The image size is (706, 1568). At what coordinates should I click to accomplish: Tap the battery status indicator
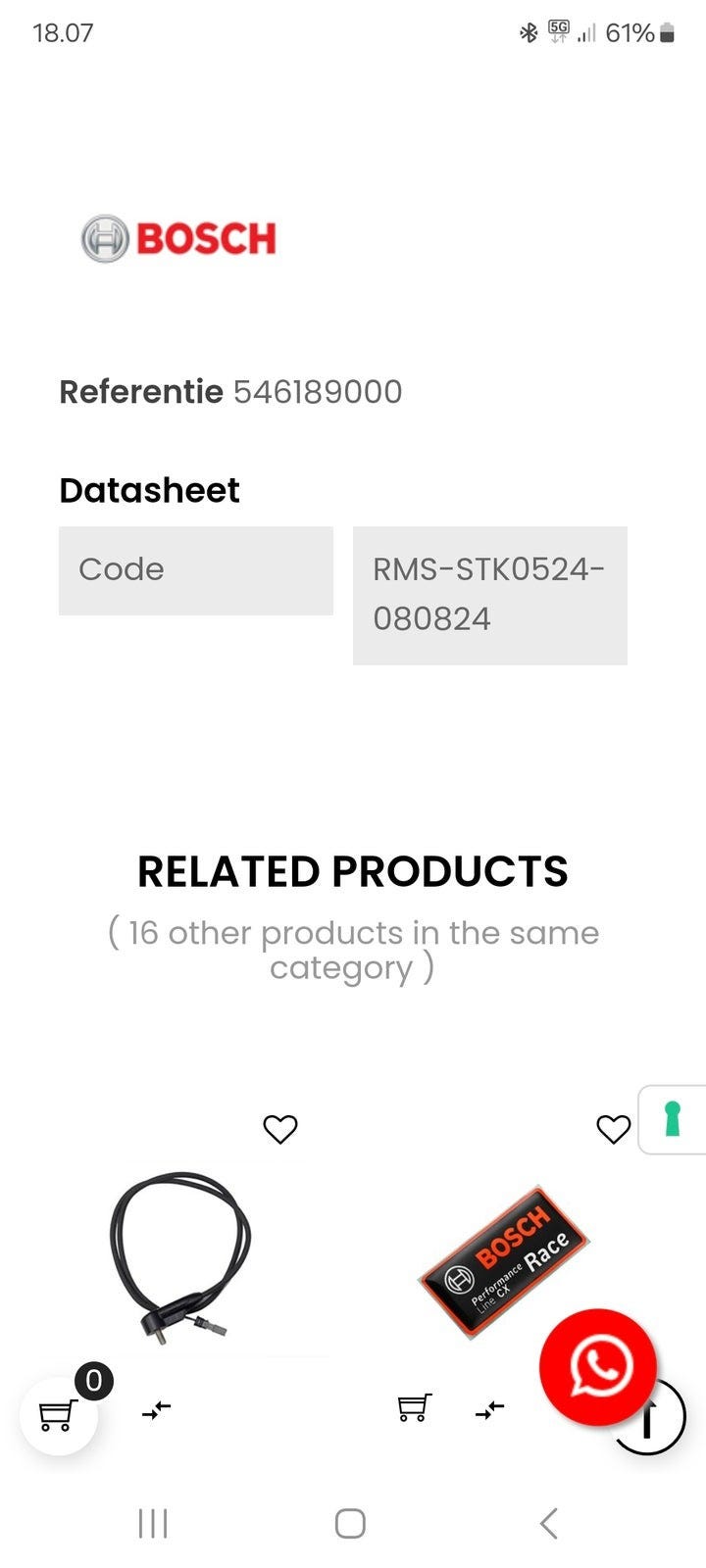pos(667,34)
